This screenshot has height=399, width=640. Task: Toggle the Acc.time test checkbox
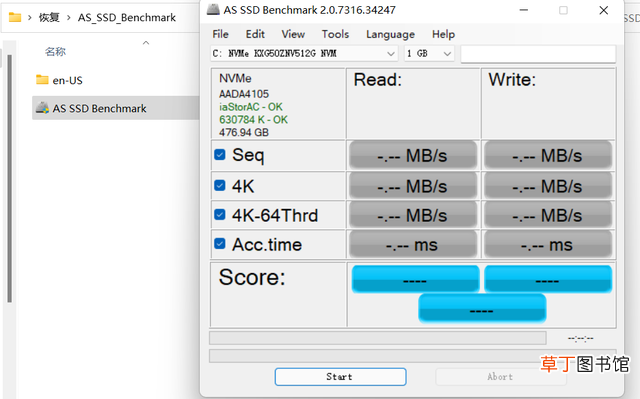[x=220, y=244]
